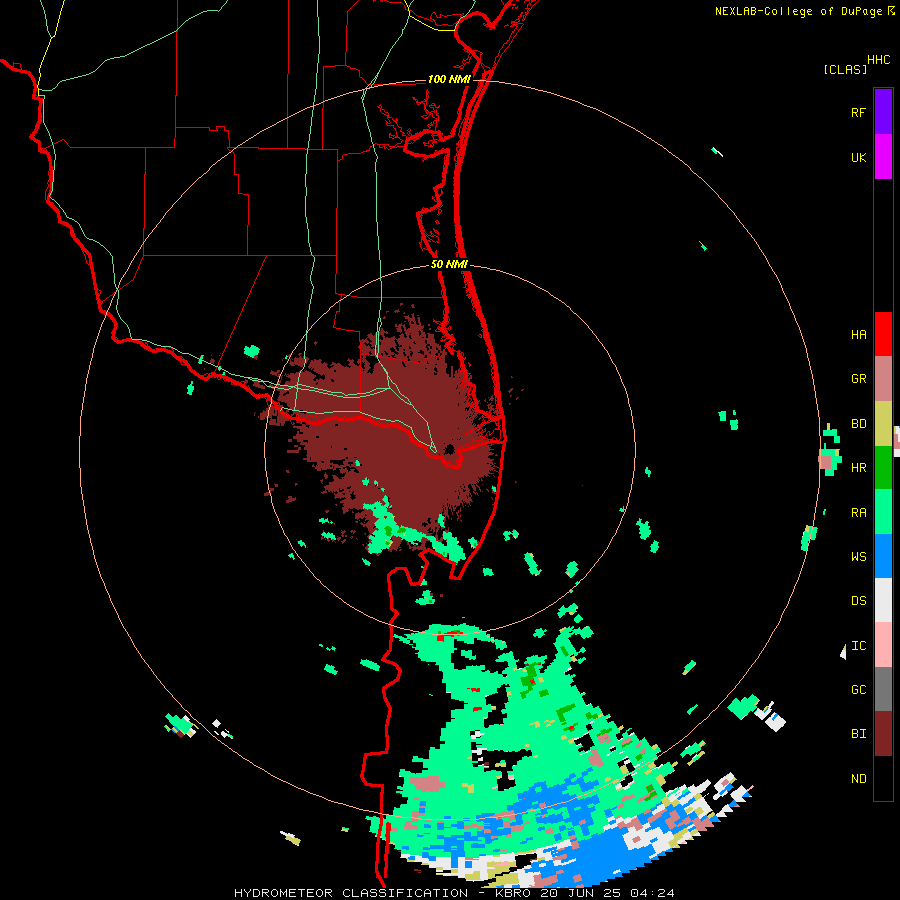
Task: Click the "50 NMI" range ring label
Action: [449, 264]
